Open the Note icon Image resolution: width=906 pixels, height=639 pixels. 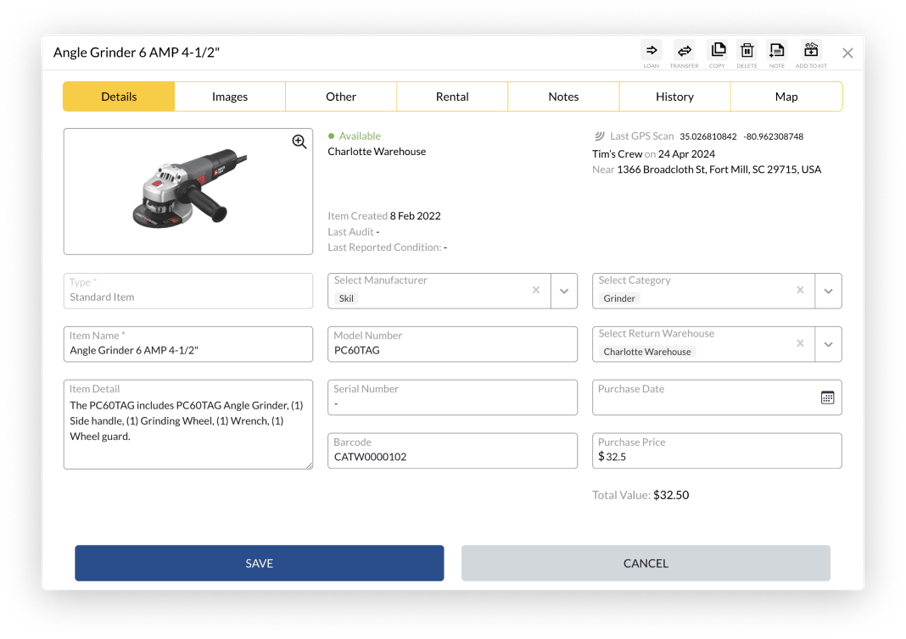(x=777, y=51)
